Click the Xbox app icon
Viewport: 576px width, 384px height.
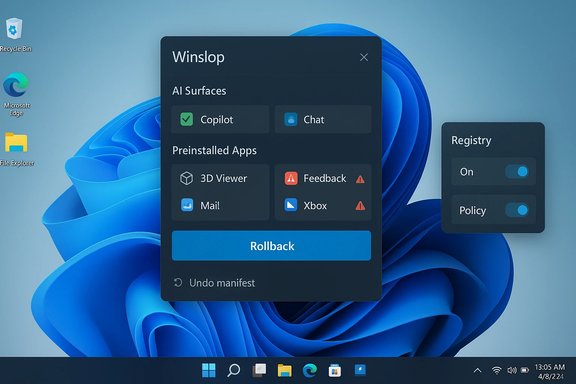pyautogui.click(x=291, y=205)
